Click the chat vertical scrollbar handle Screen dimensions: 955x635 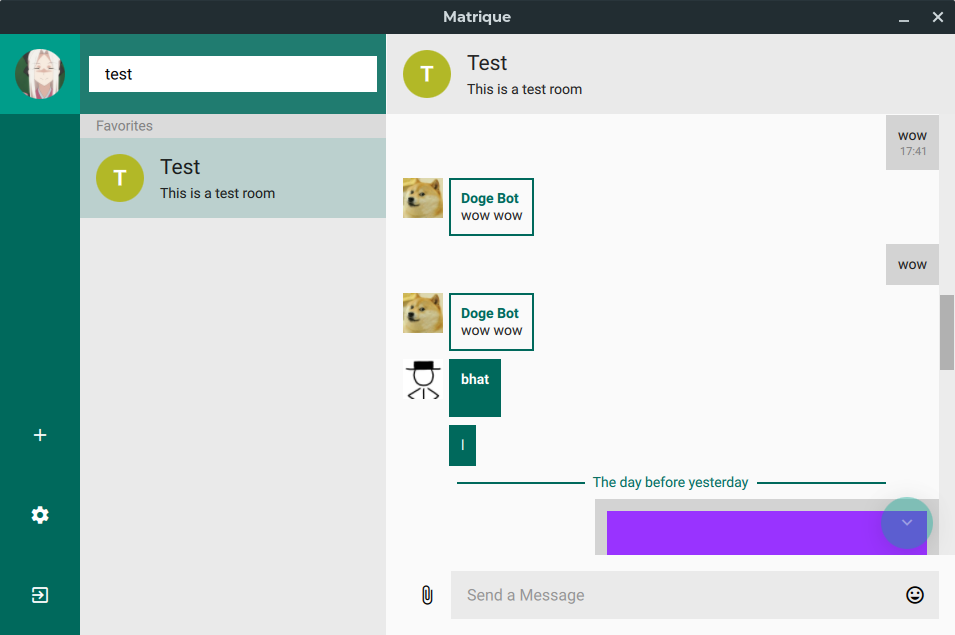point(947,332)
